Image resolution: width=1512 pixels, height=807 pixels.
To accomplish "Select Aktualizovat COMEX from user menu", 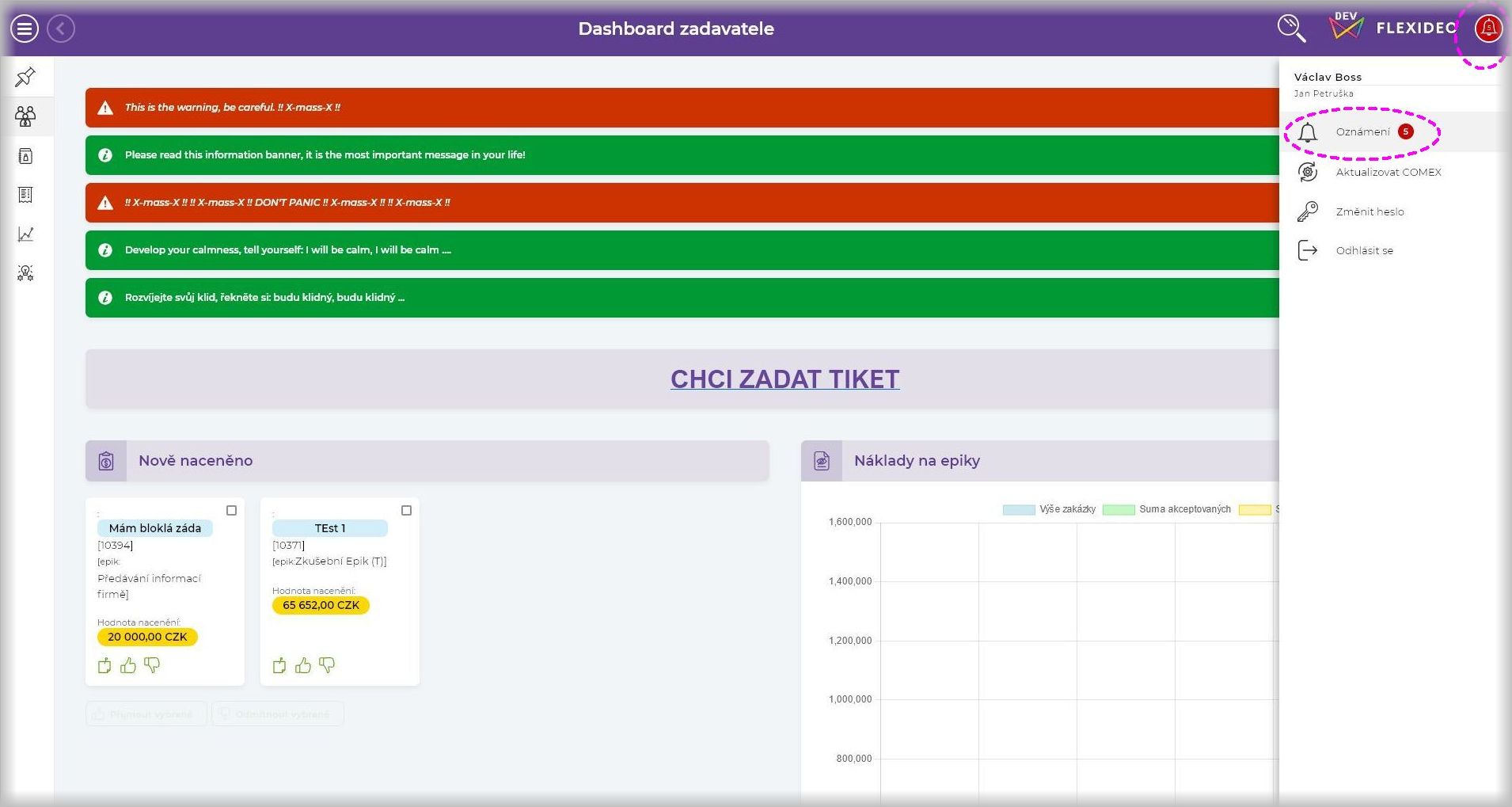I will coord(1388,172).
